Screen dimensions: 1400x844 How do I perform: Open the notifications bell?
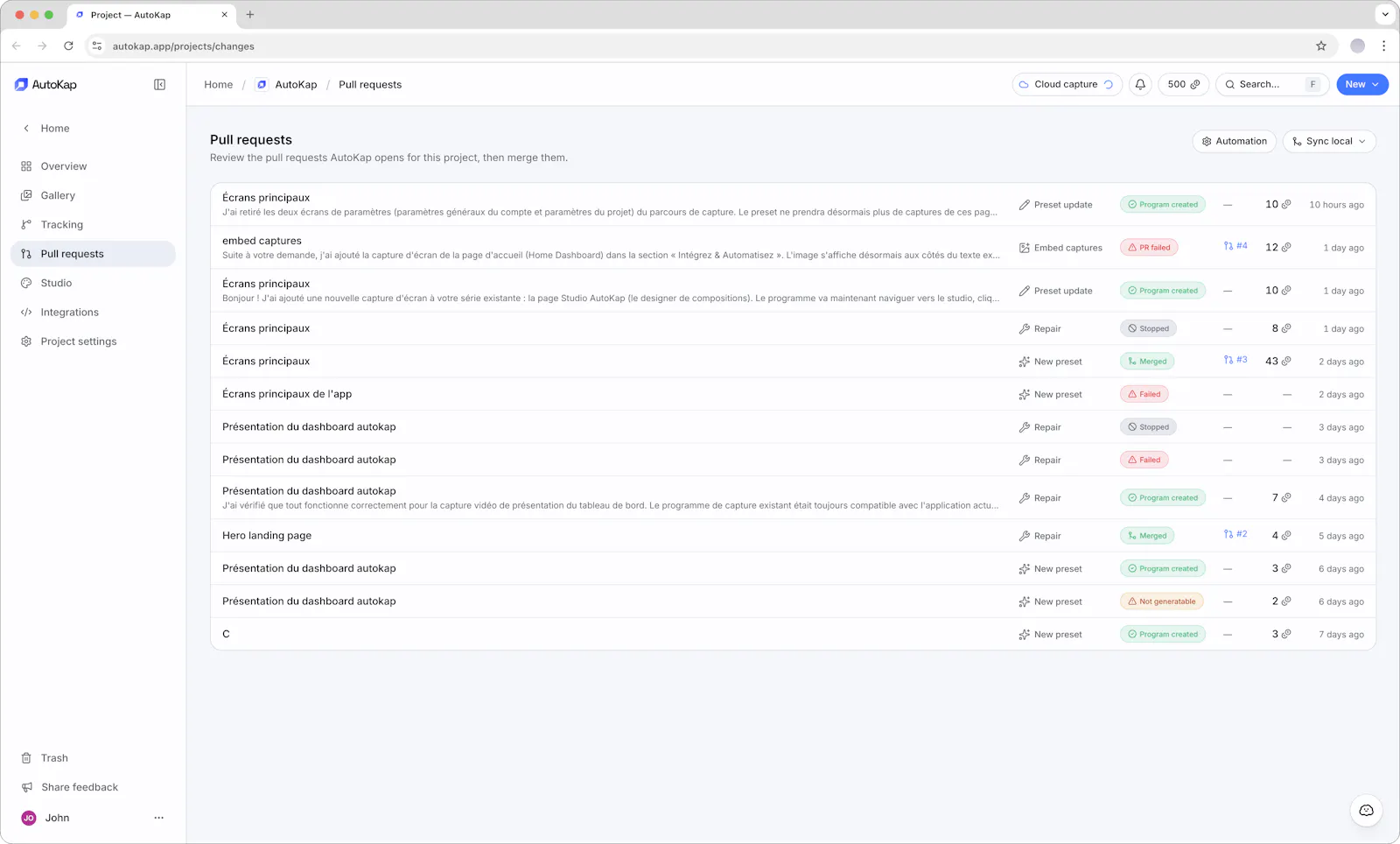[1140, 85]
